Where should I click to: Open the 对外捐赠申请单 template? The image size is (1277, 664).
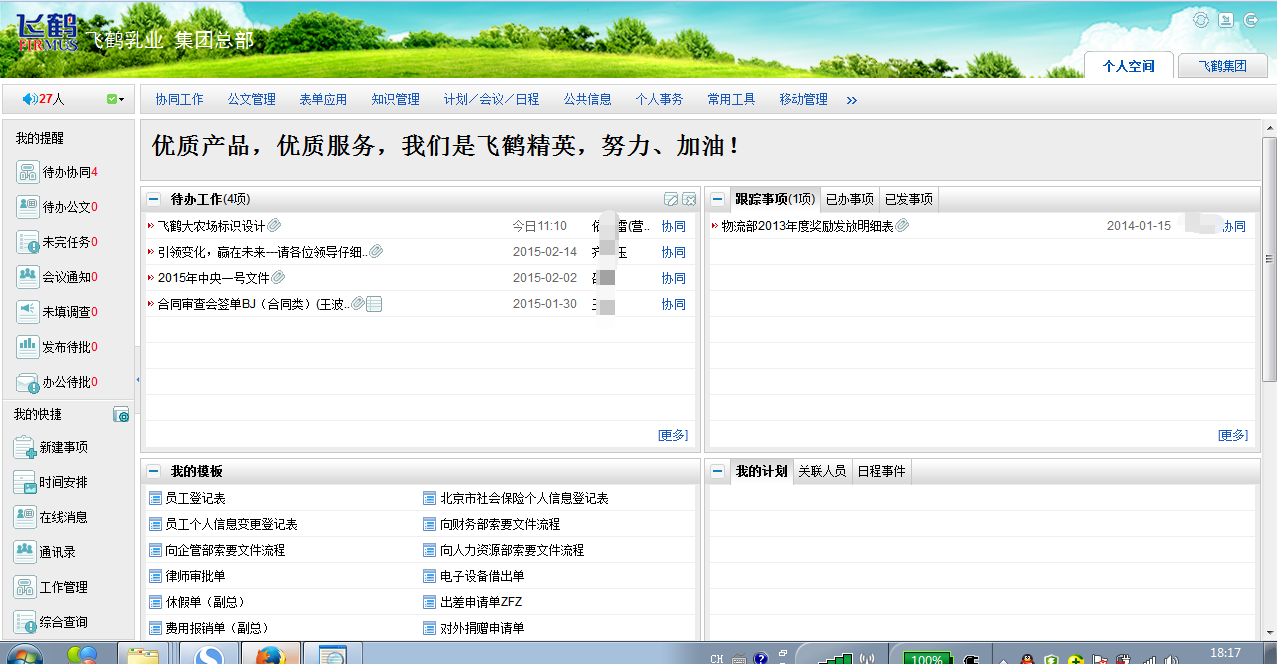coord(482,628)
